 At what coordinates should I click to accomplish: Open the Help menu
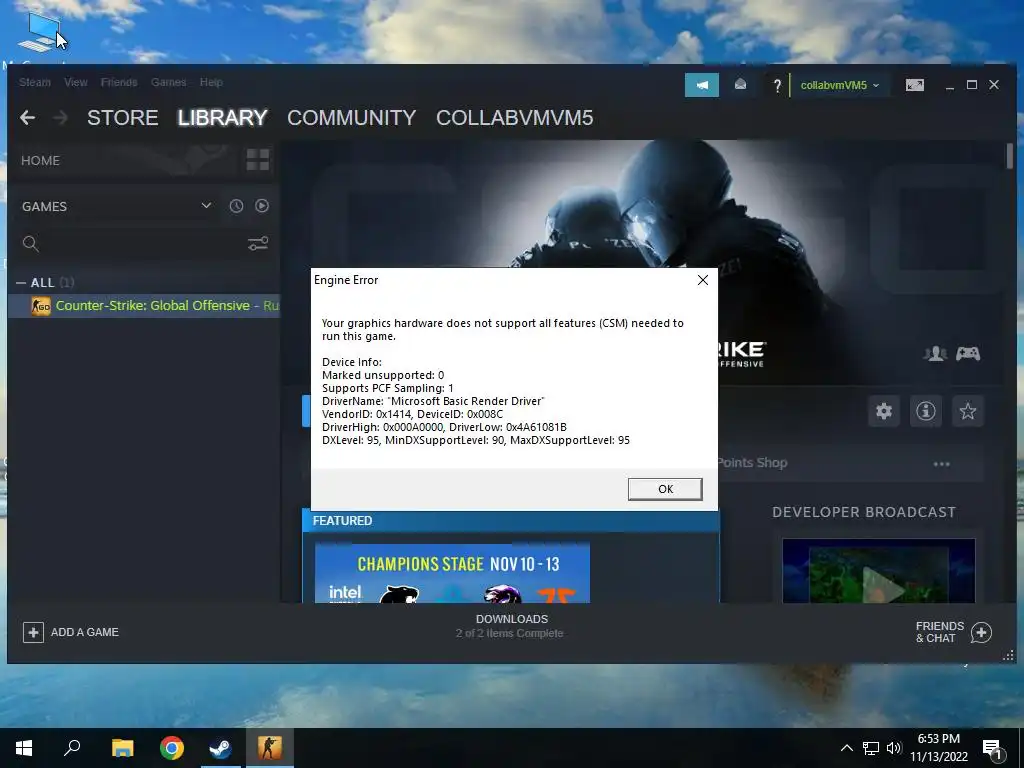coord(211,82)
